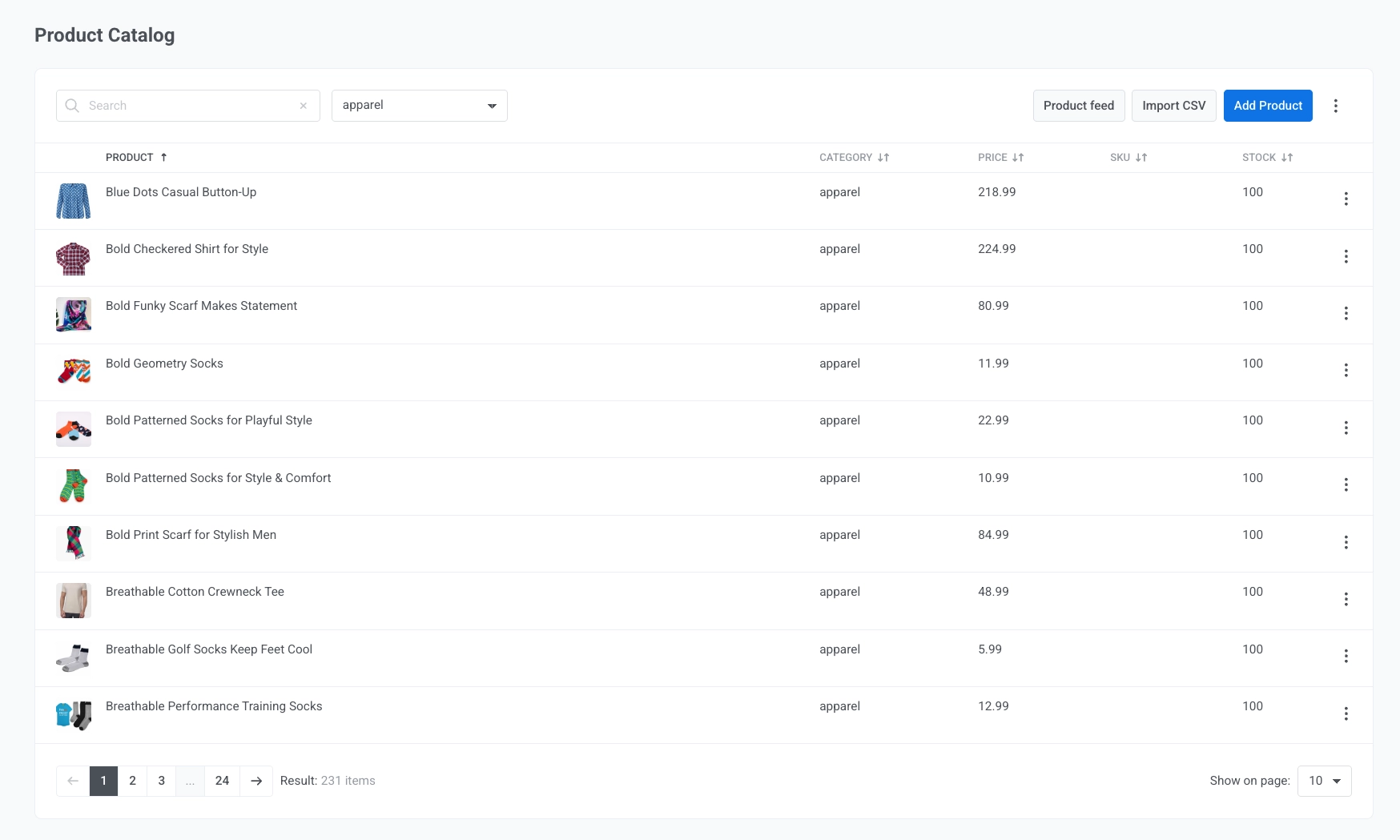
Task: Sort table by Stock column
Action: pyautogui.click(x=1267, y=158)
